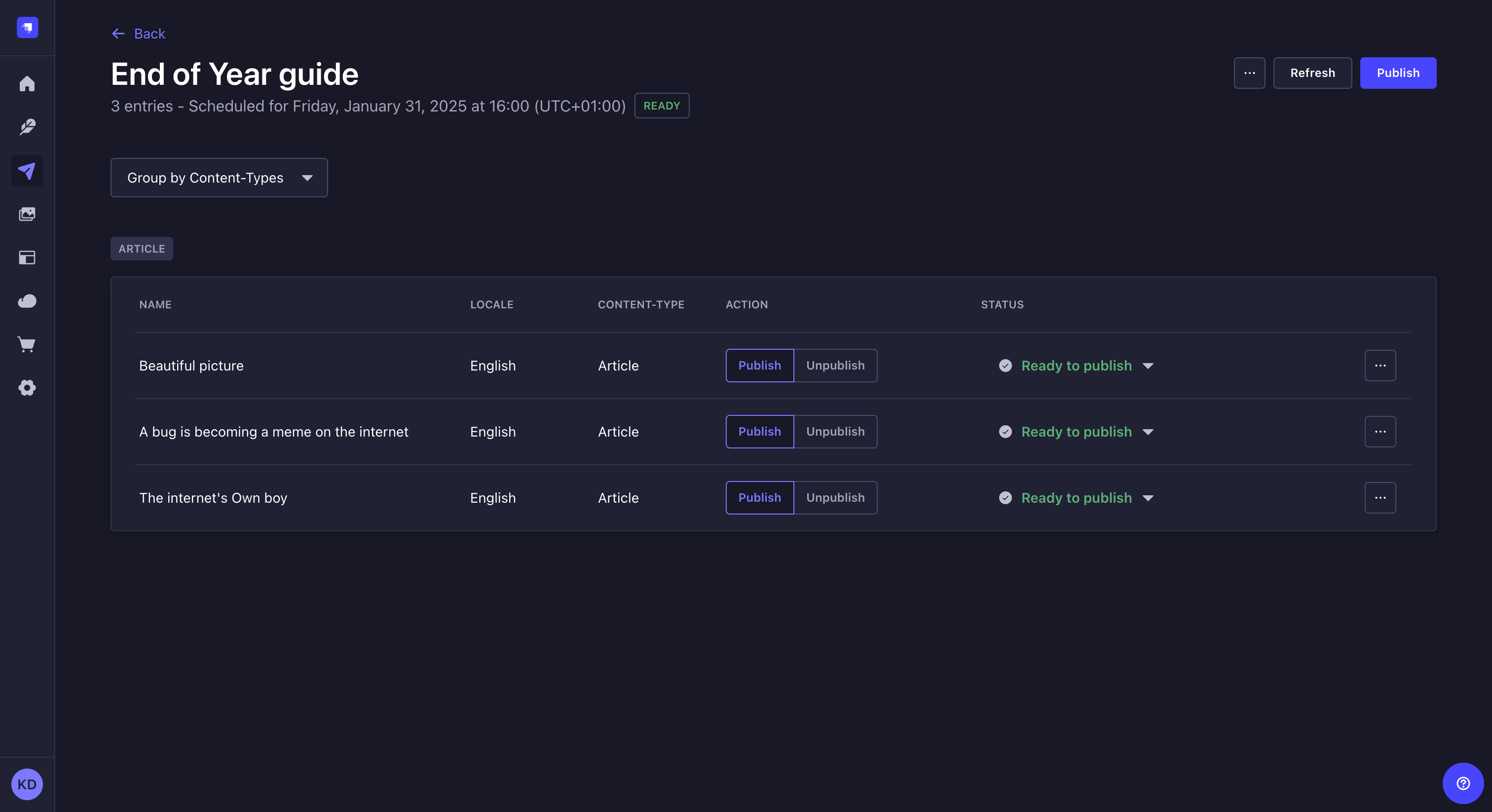Open Content Manager feather icon
Image resolution: width=1492 pixels, height=812 pixels.
point(27,127)
